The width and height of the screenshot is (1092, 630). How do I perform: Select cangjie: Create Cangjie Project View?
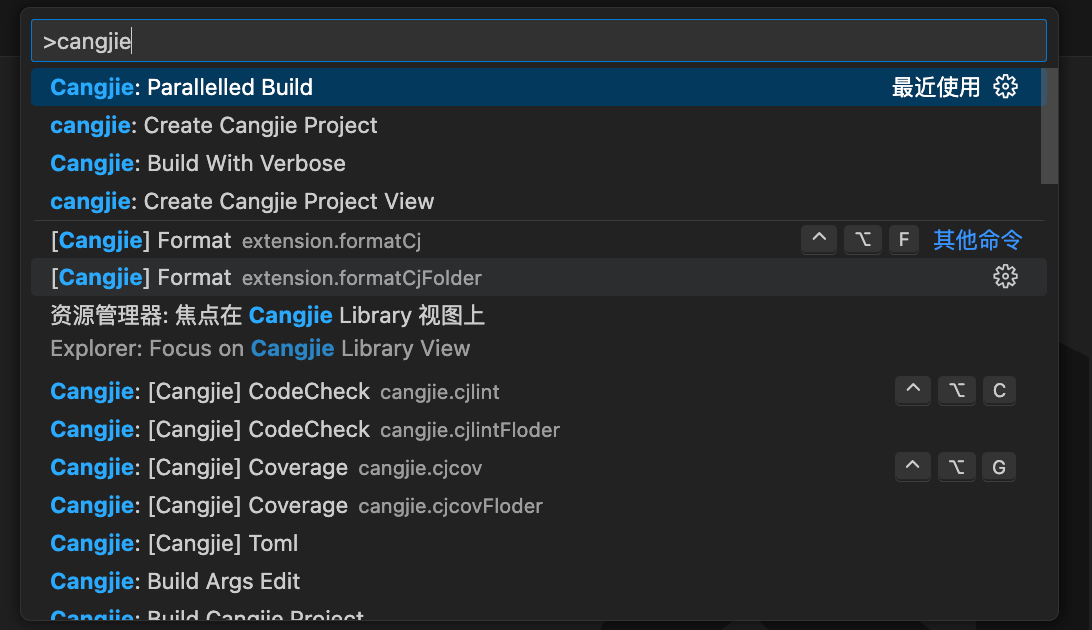[538, 201]
